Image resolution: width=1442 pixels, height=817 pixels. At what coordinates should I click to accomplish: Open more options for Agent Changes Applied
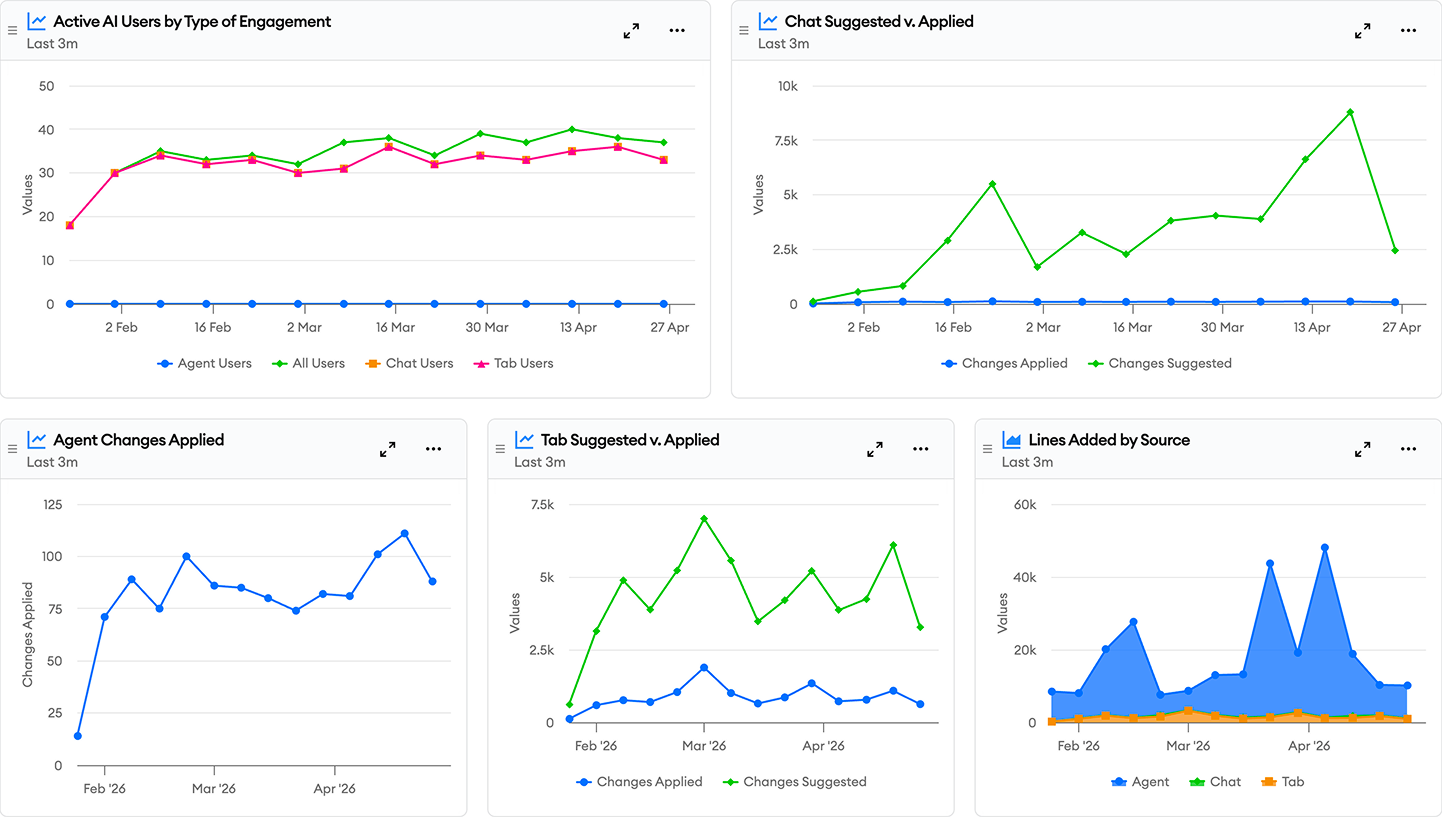pos(433,450)
